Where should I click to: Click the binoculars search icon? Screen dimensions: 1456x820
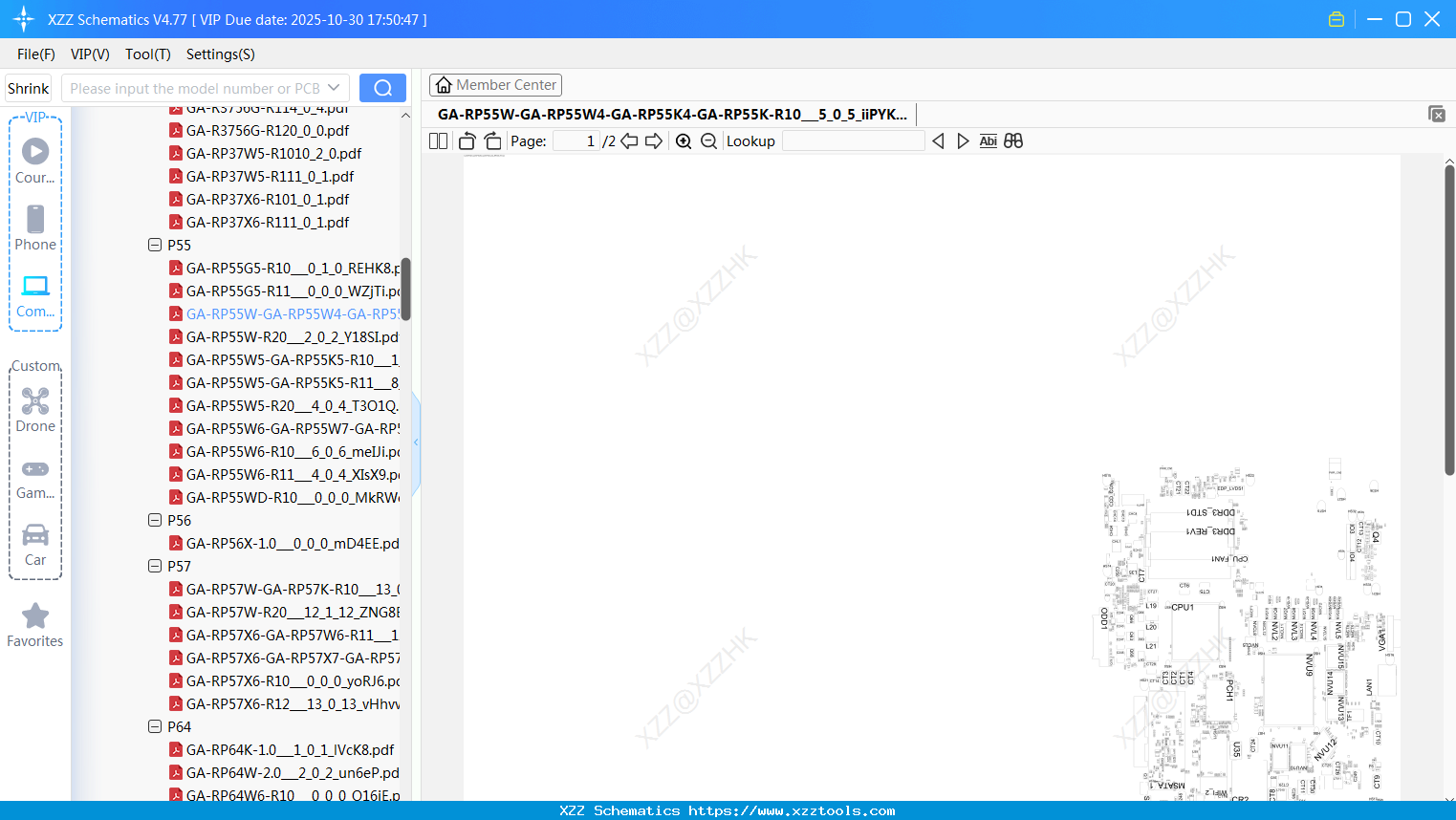[x=1013, y=141]
